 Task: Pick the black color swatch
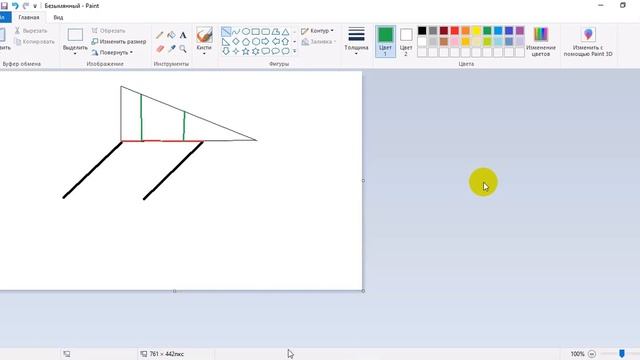[x=422, y=31]
